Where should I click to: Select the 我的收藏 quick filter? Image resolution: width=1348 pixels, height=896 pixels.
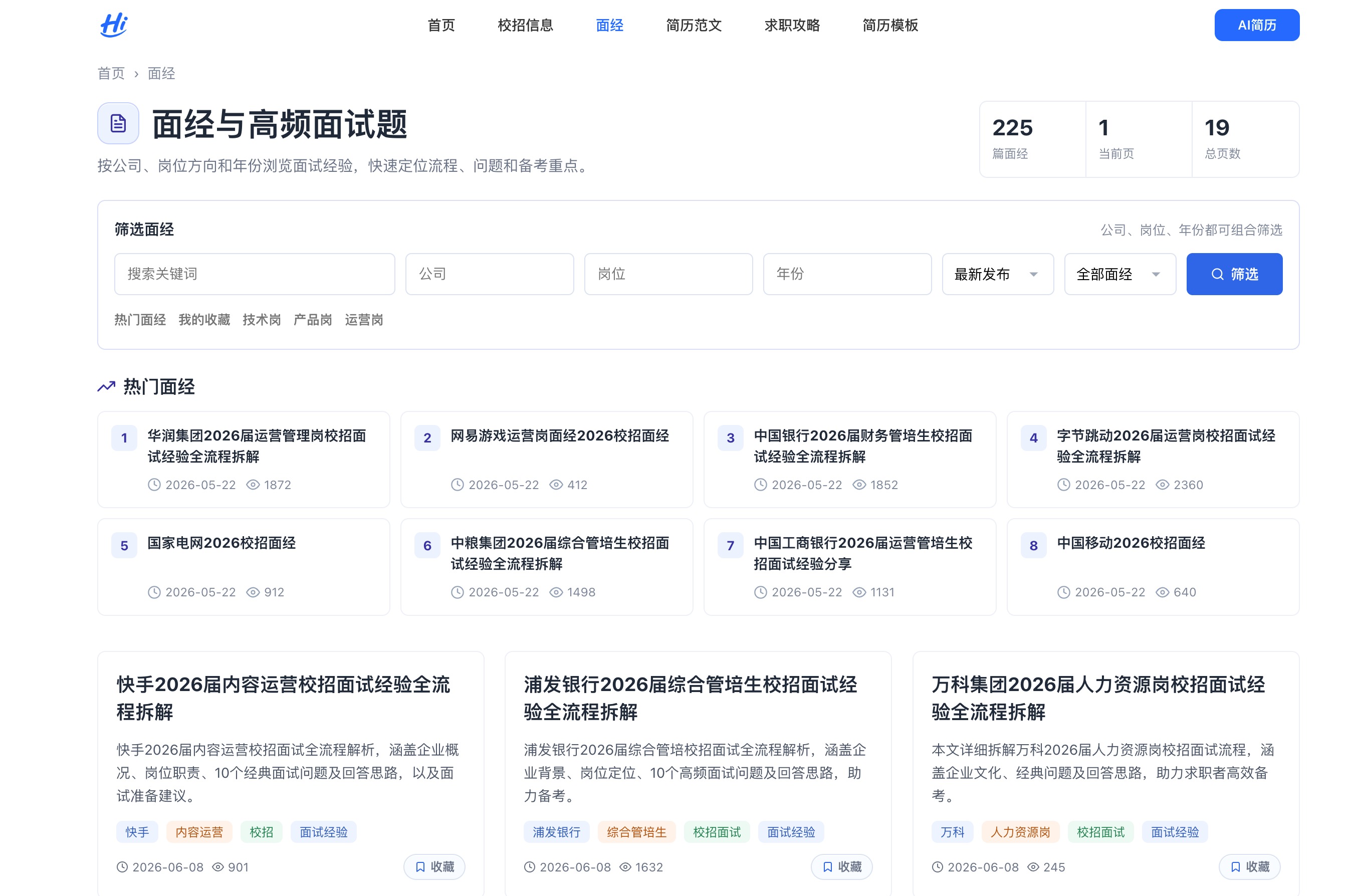(204, 320)
